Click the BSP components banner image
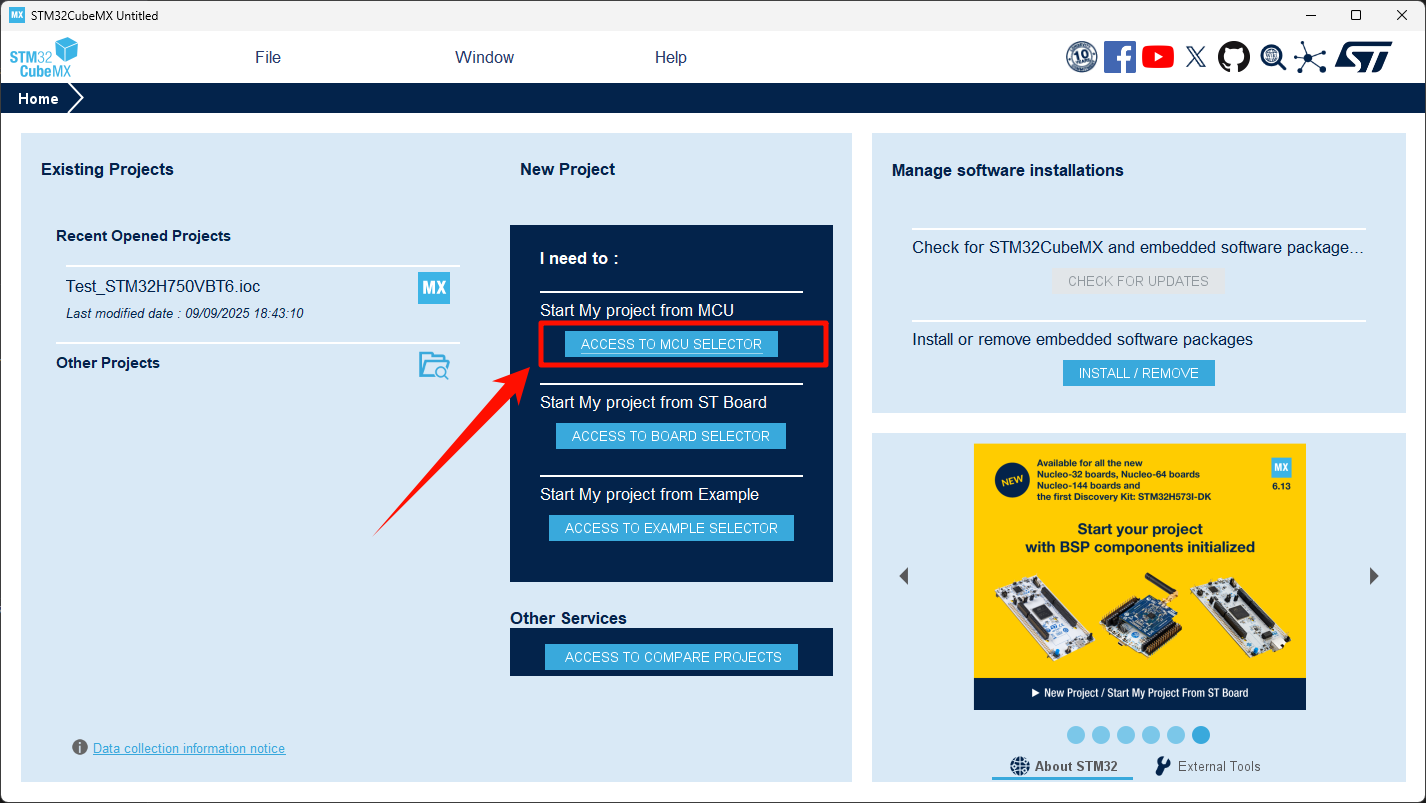The height and width of the screenshot is (803, 1426). click(x=1140, y=577)
